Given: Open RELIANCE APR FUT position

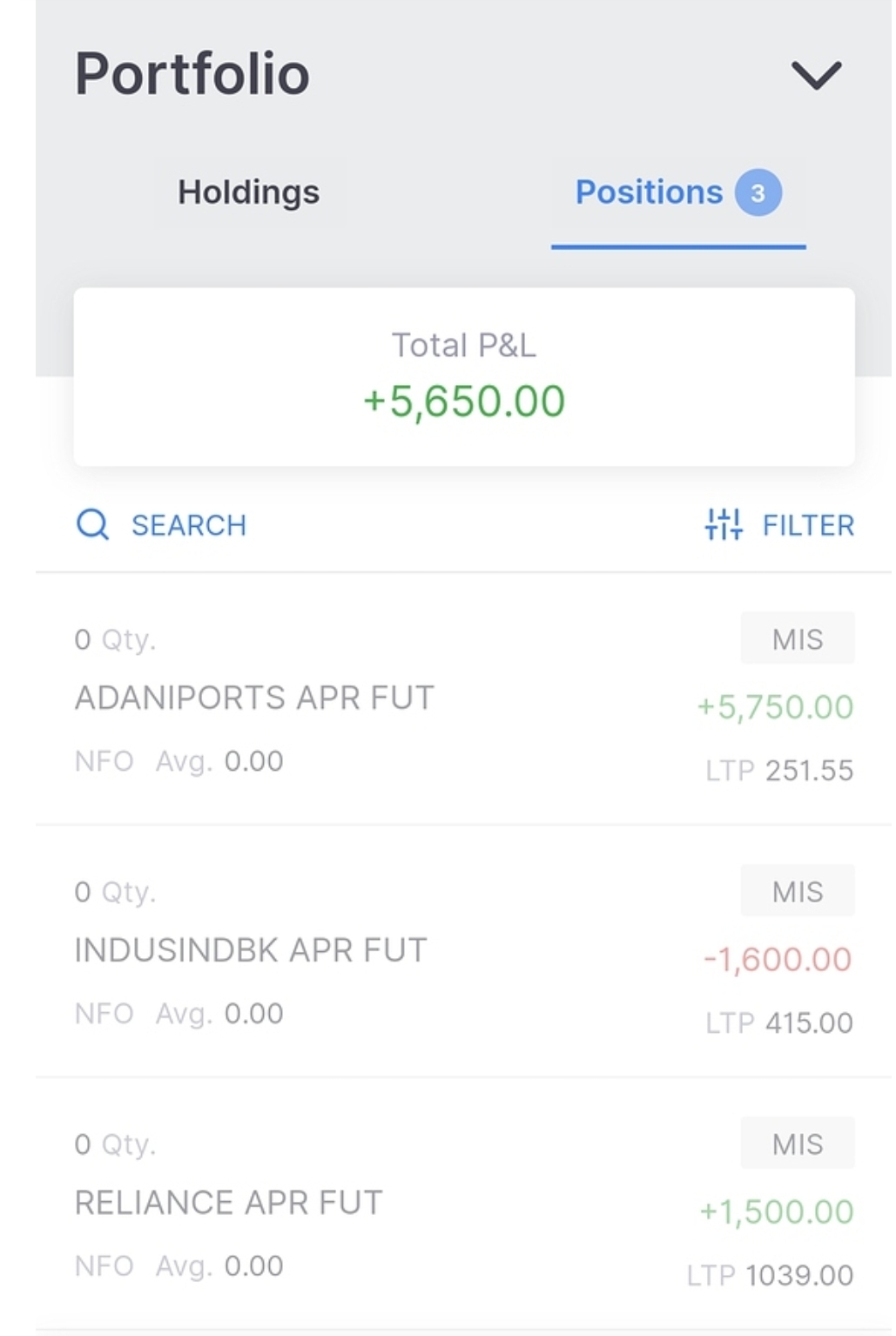Looking at the screenshot, I should coord(229,1203).
